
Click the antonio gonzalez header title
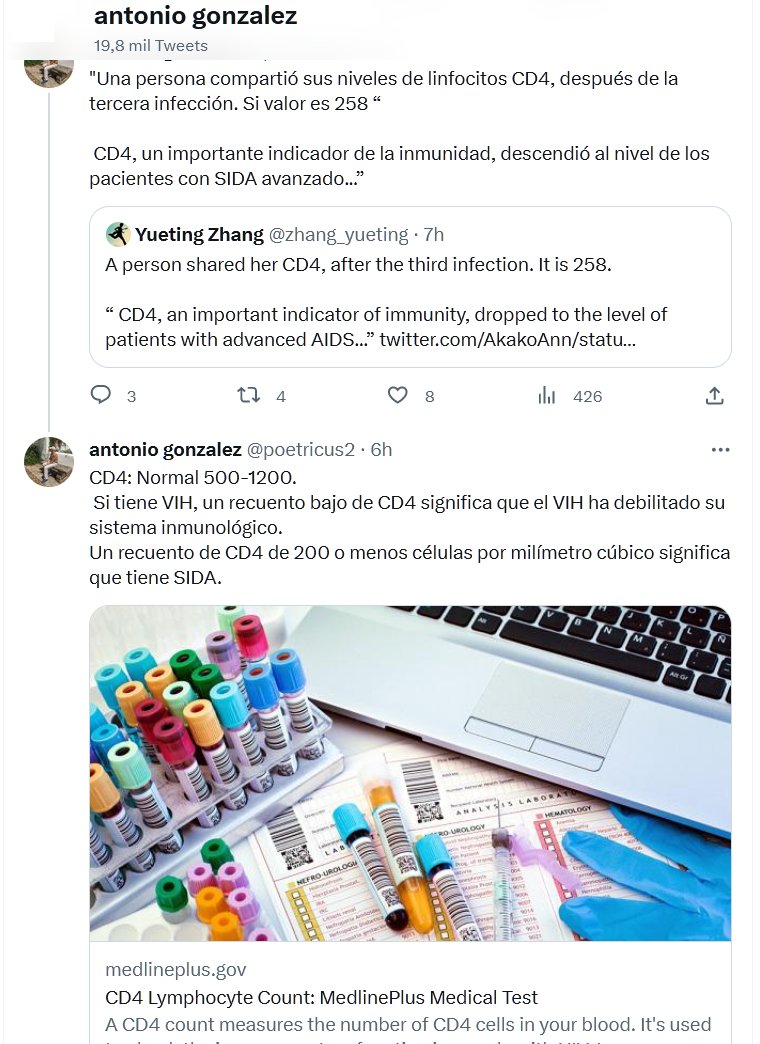point(195,17)
